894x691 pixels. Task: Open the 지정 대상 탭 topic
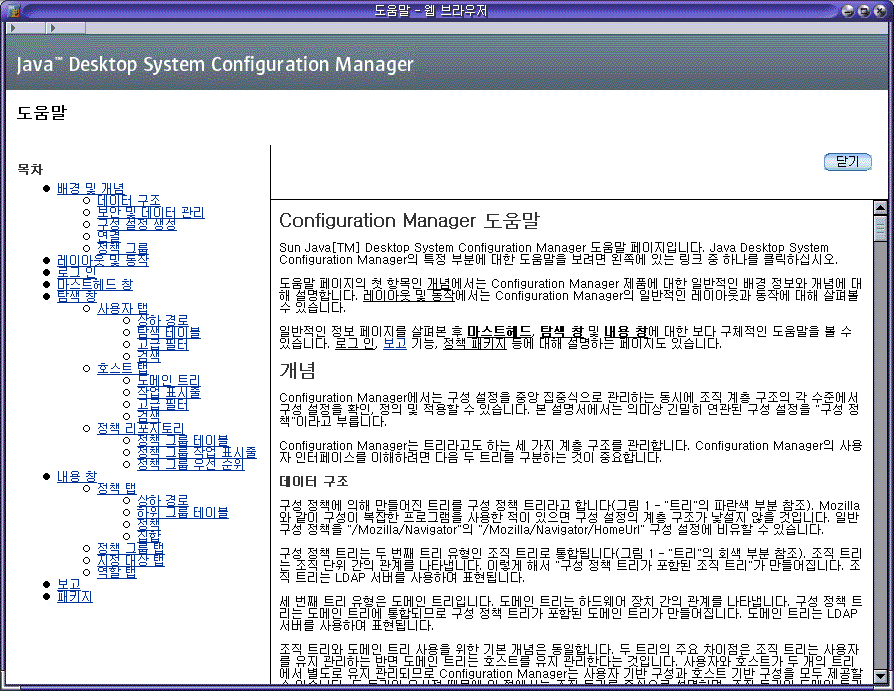tap(131, 559)
